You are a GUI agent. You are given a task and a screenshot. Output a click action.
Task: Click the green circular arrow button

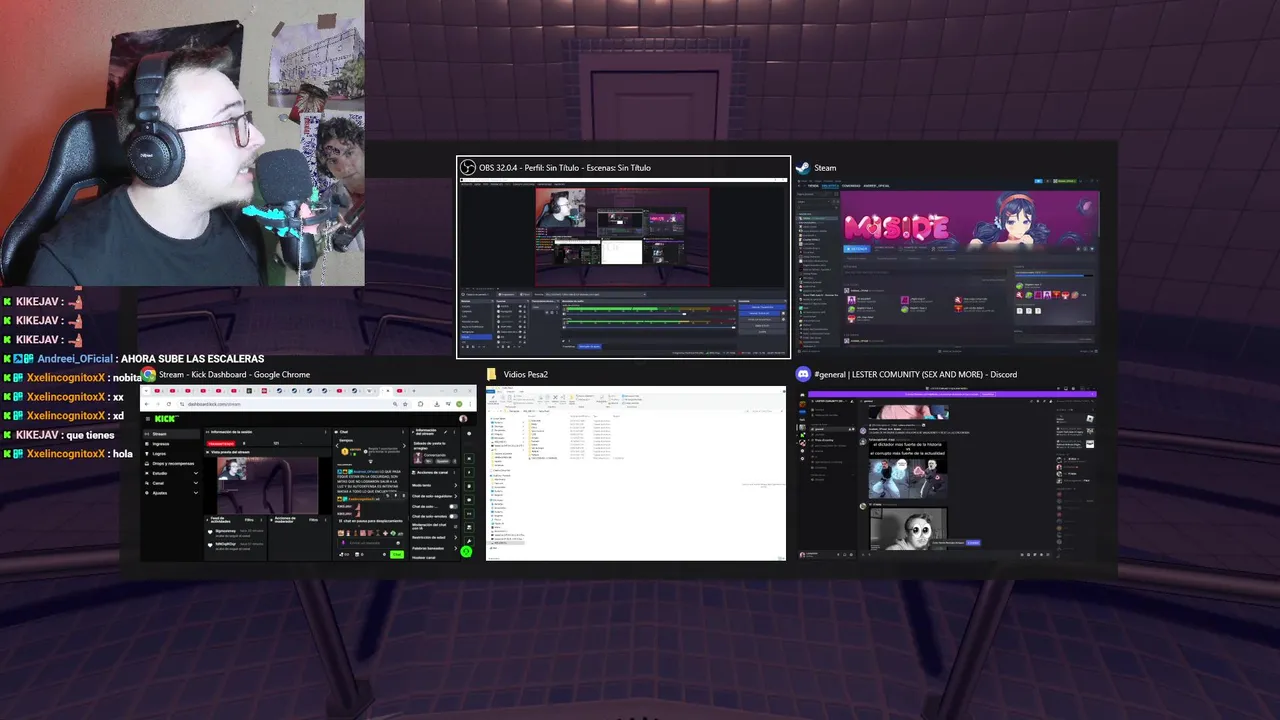(466, 551)
